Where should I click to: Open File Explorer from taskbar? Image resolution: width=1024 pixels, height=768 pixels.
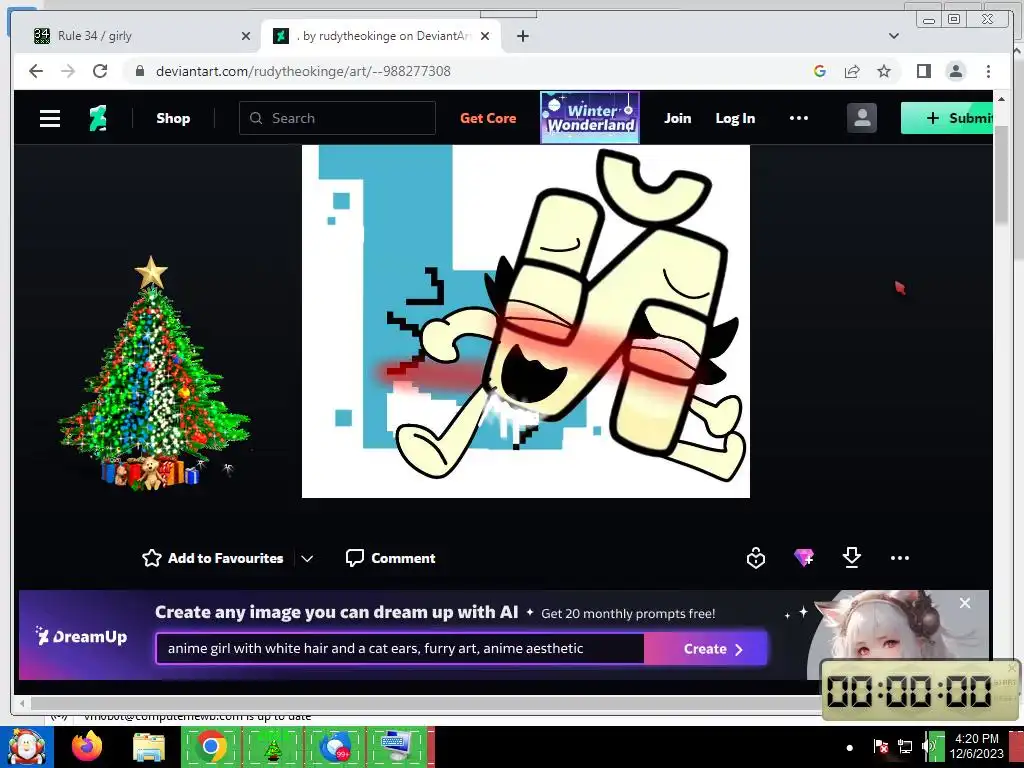(149, 747)
